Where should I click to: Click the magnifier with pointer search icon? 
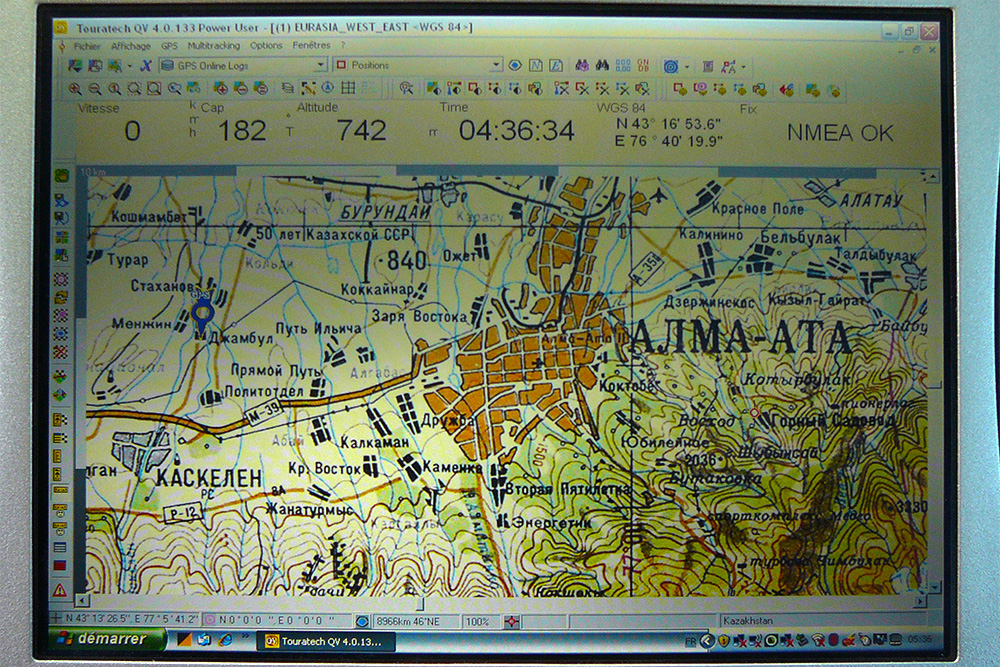click(406, 89)
